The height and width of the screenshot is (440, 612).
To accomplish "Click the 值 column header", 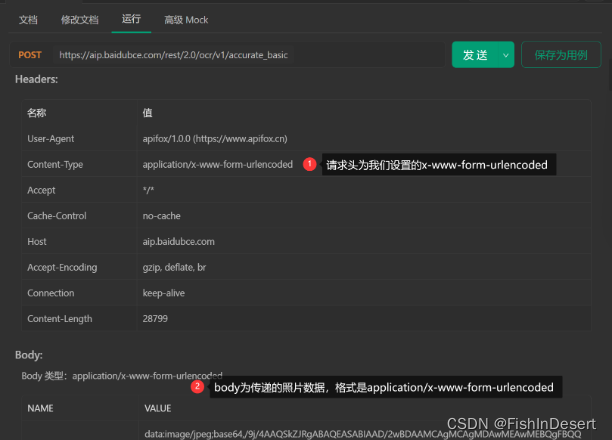I will pos(147,113).
